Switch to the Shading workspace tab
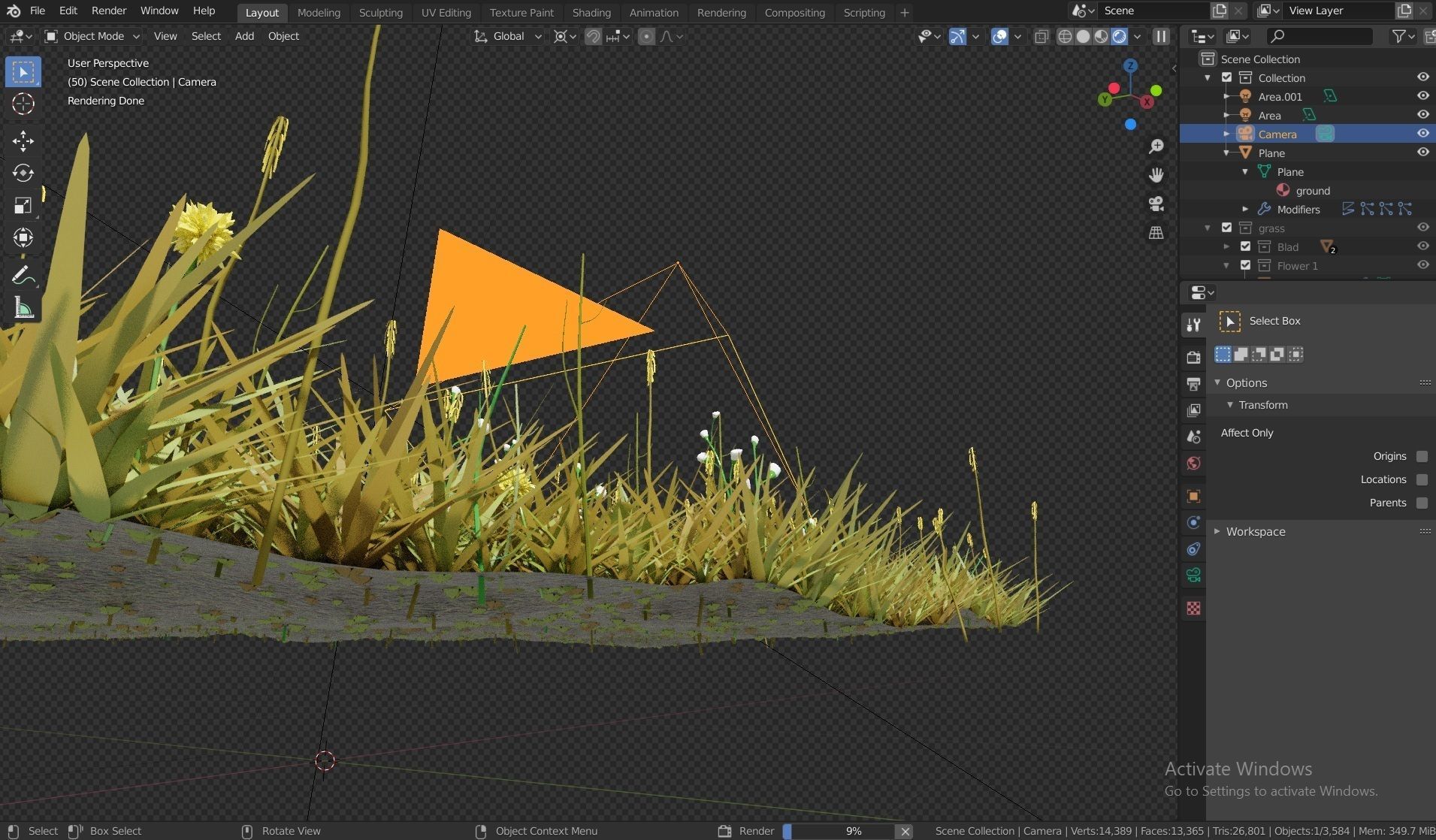 coord(591,12)
